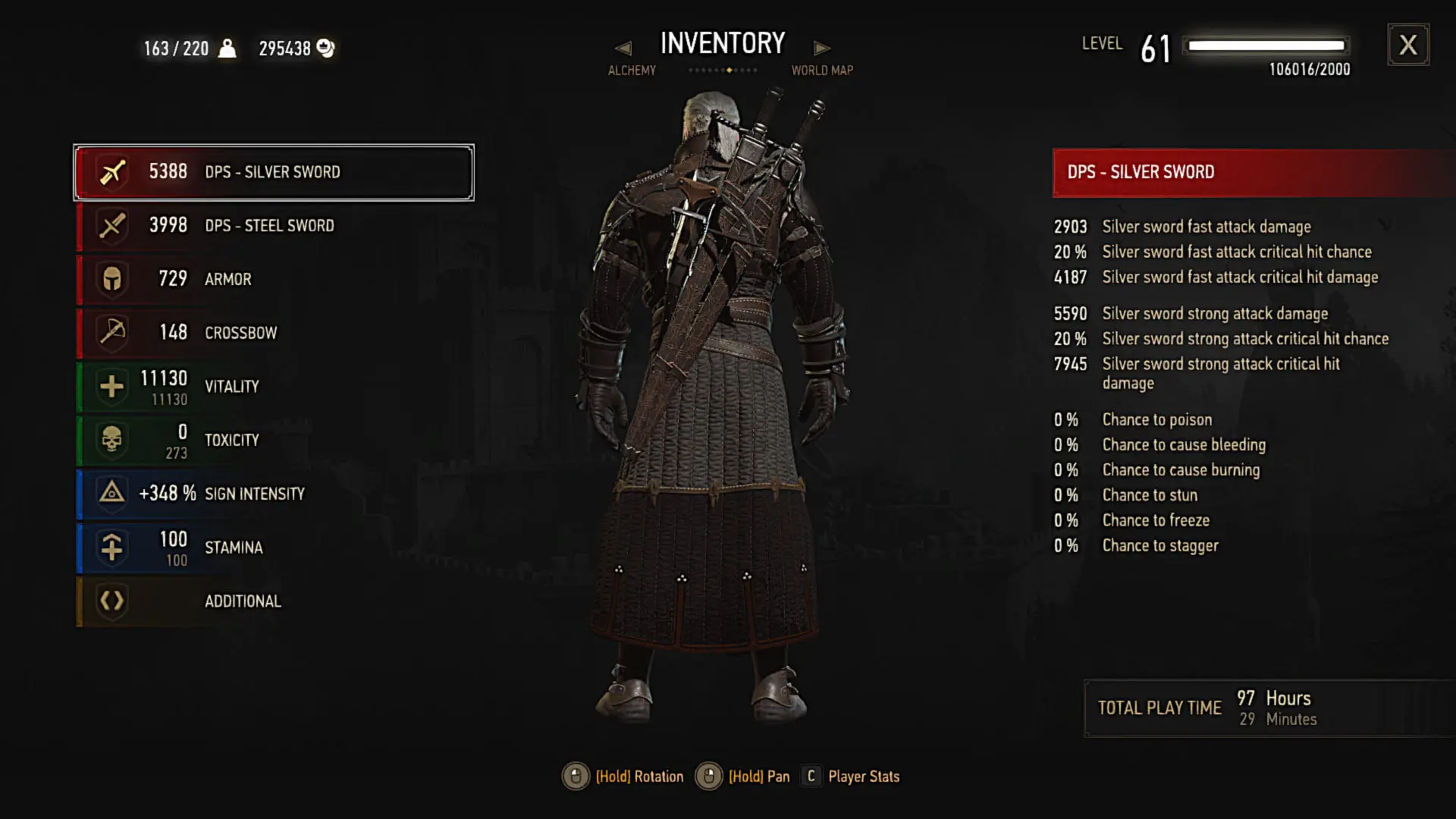
Task: Go to previous menu via left arrow
Action: click(623, 49)
